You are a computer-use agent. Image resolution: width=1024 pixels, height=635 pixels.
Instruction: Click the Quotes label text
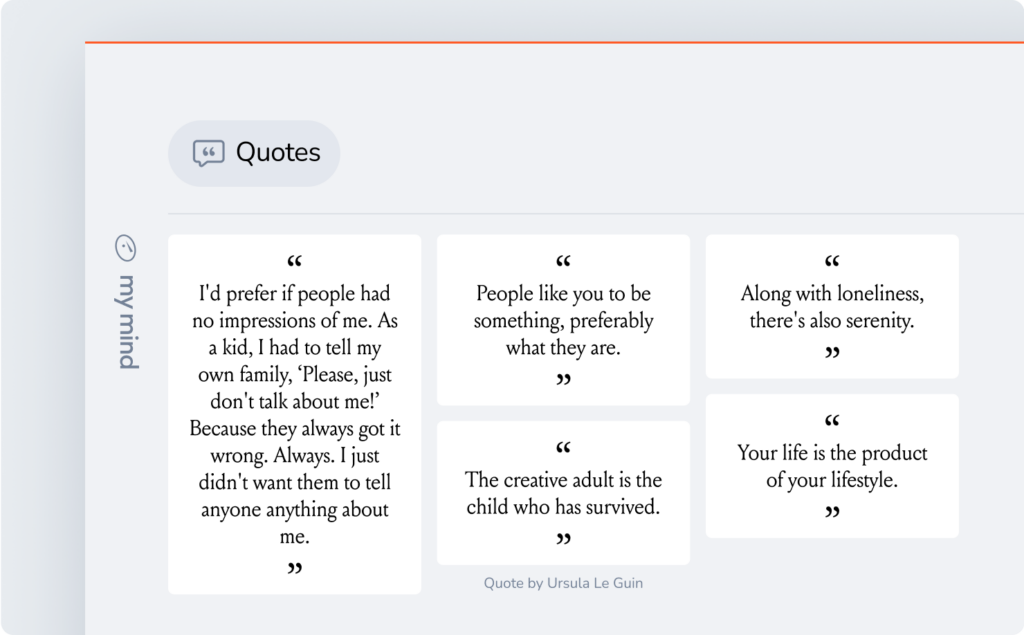pyautogui.click(x=278, y=153)
